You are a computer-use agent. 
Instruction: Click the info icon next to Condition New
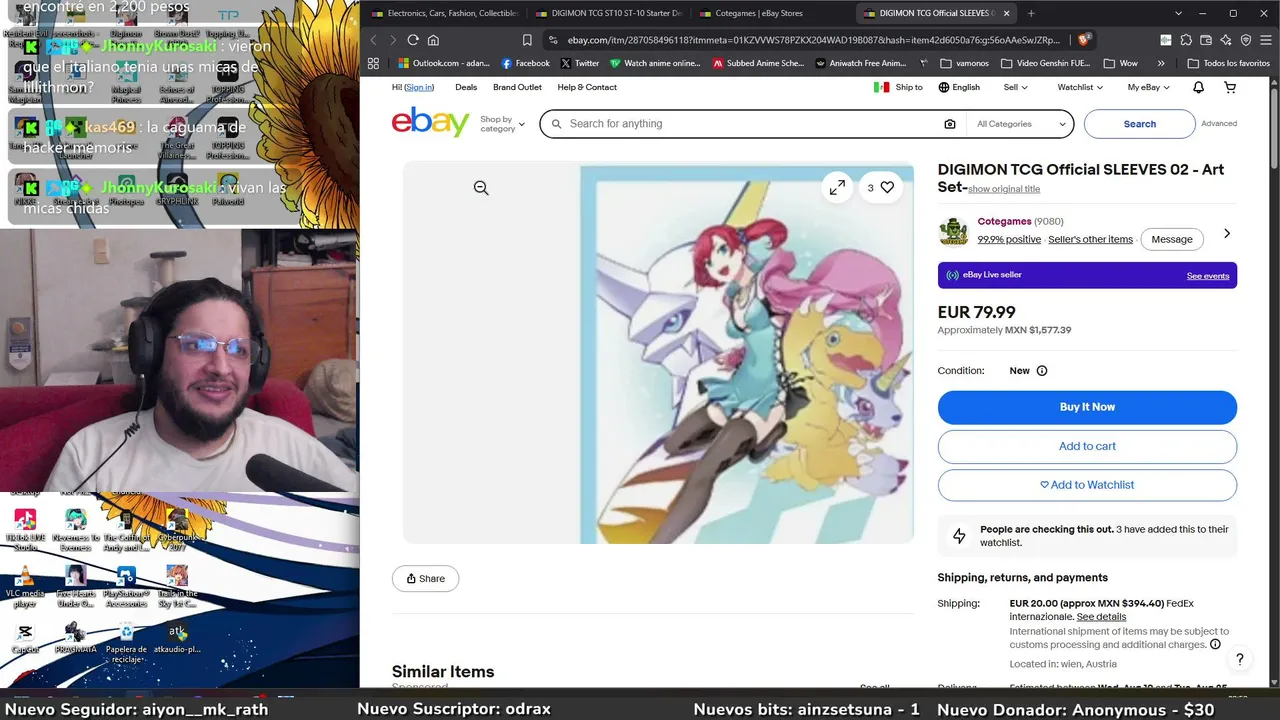click(x=1041, y=371)
